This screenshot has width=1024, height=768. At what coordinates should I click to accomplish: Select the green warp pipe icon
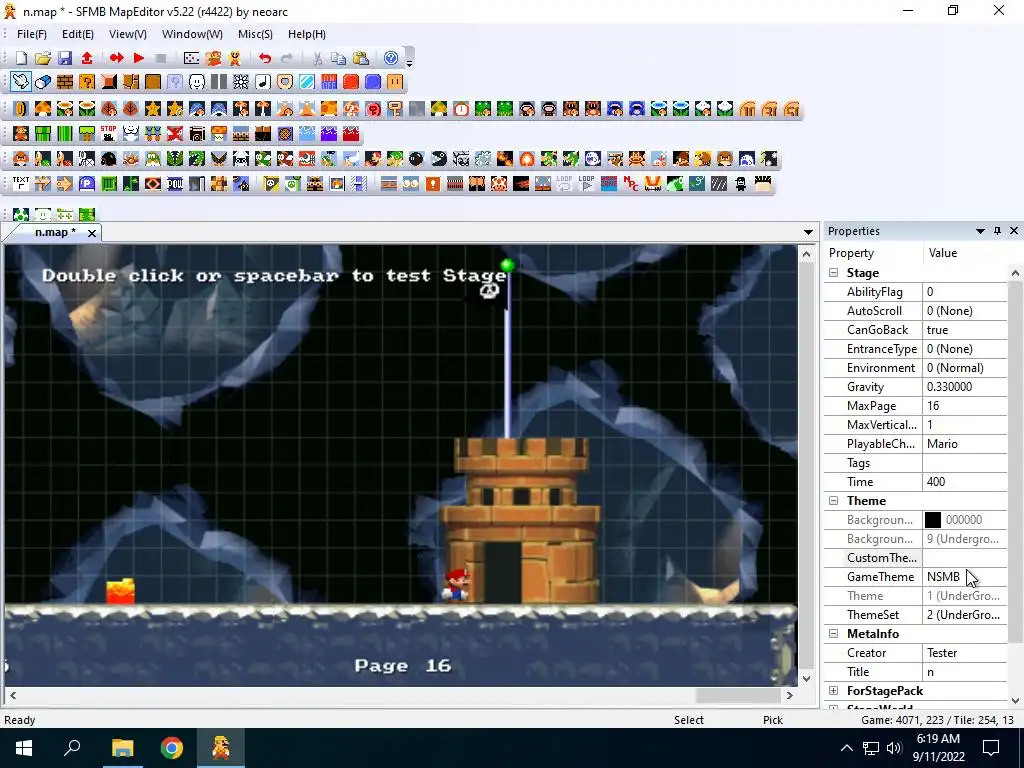[x=43, y=134]
